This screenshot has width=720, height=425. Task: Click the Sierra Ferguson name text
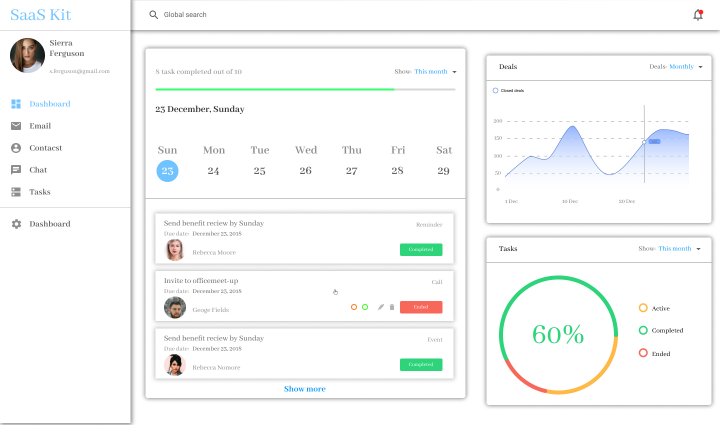click(x=67, y=48)
